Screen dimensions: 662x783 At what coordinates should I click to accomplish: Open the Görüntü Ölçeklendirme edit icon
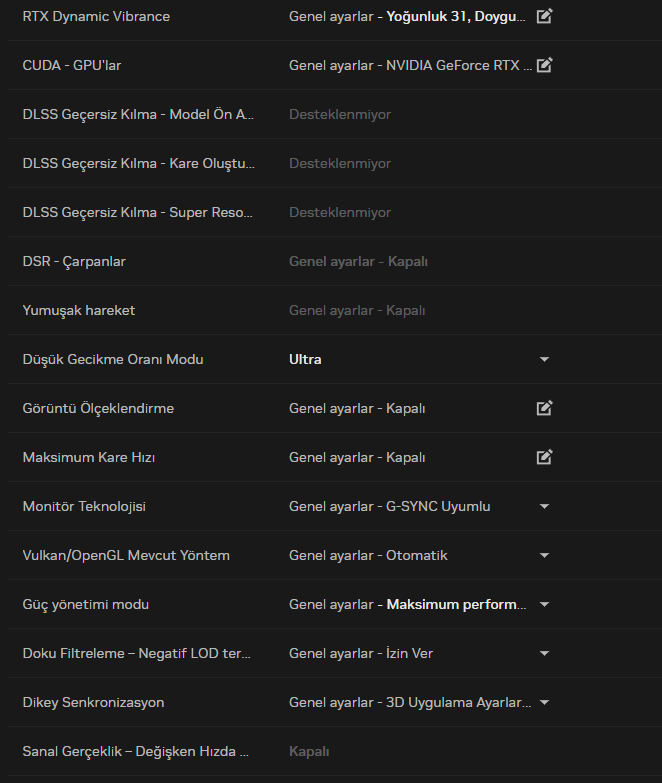(544, 408)
